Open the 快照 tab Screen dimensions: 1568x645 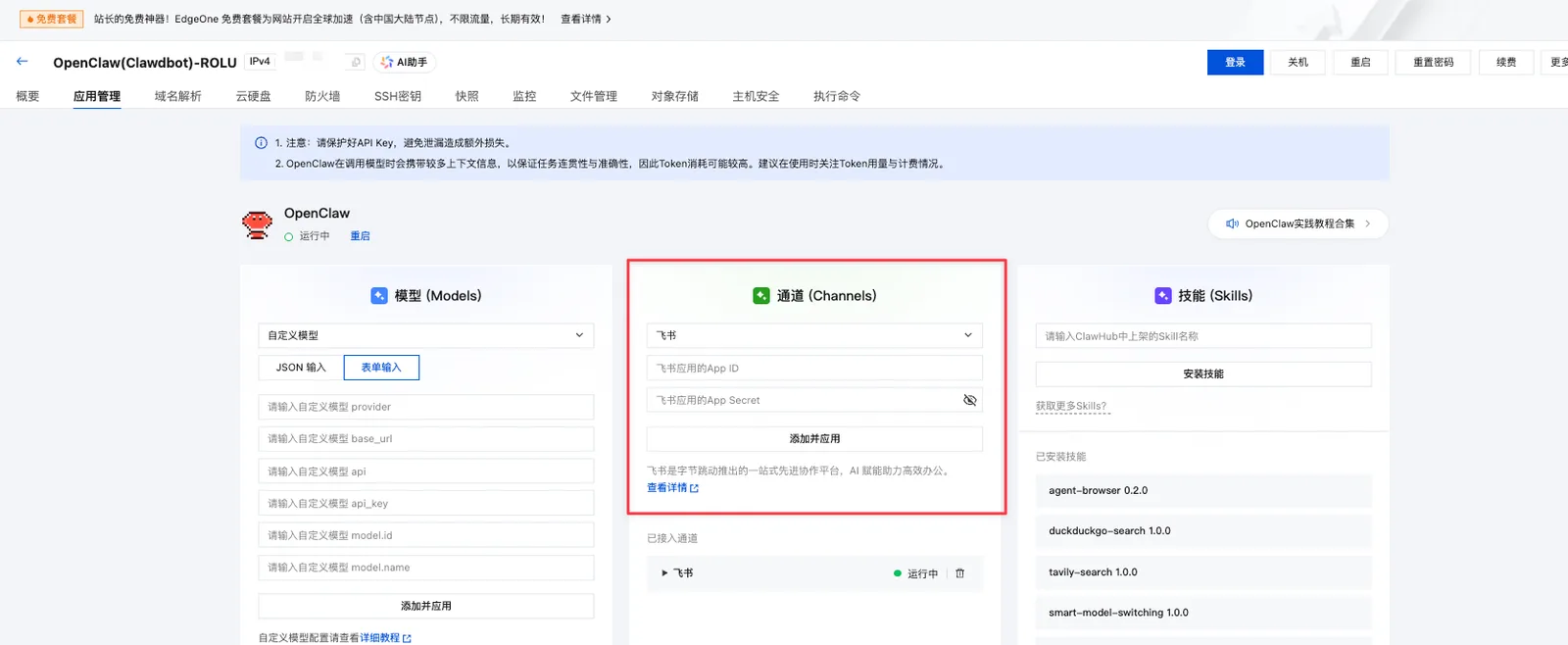point(467,96)
